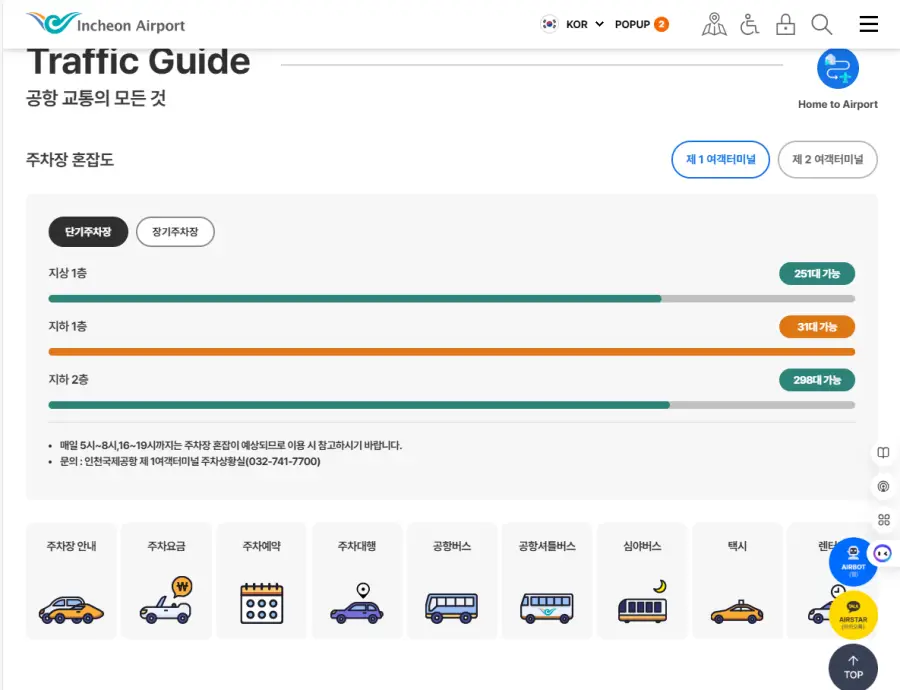Click the 지상 1층 label
Viewport: 900px width, 690px height.
click(68, 273)
